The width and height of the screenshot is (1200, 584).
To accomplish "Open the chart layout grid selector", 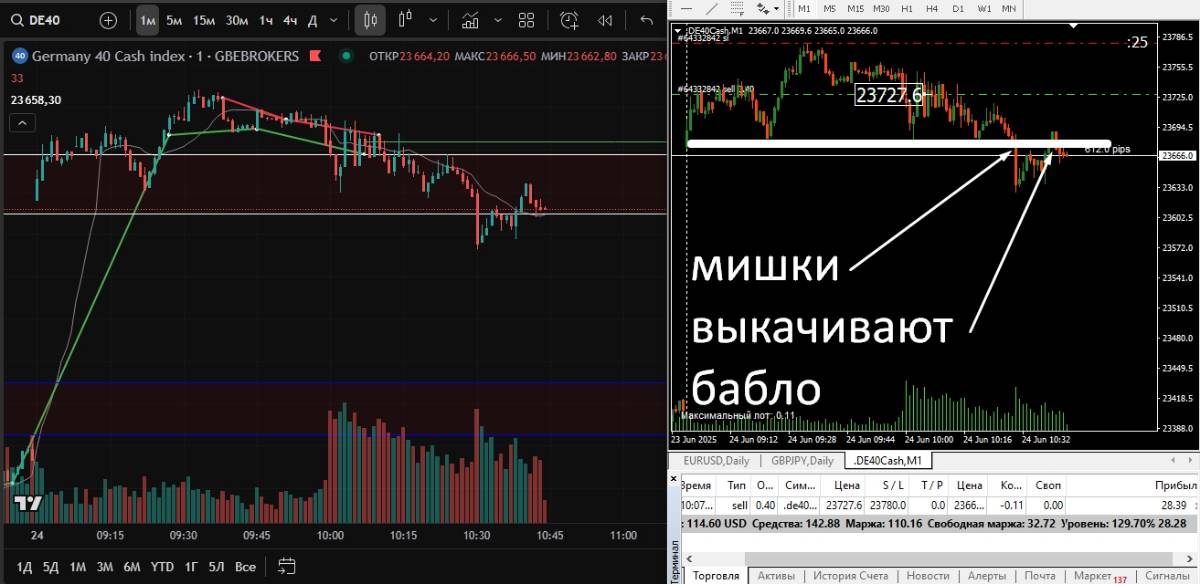I will click(x=527, y=20).
